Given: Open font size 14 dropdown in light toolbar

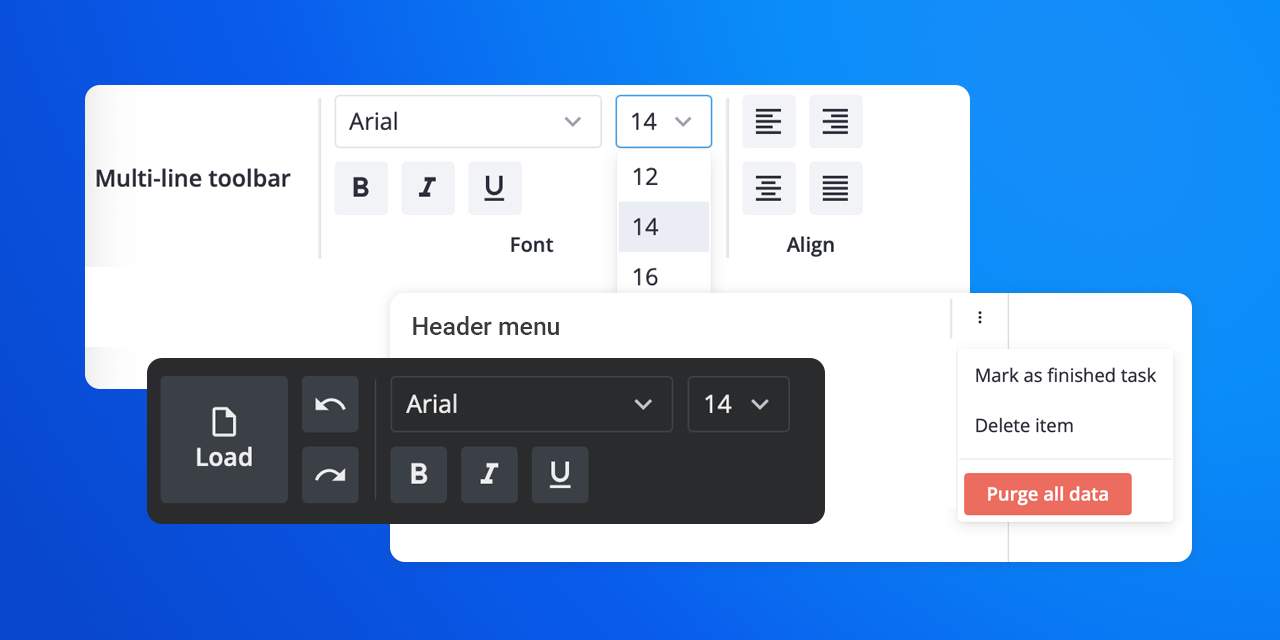Looking at the screenshot, I should click(664, 122).
